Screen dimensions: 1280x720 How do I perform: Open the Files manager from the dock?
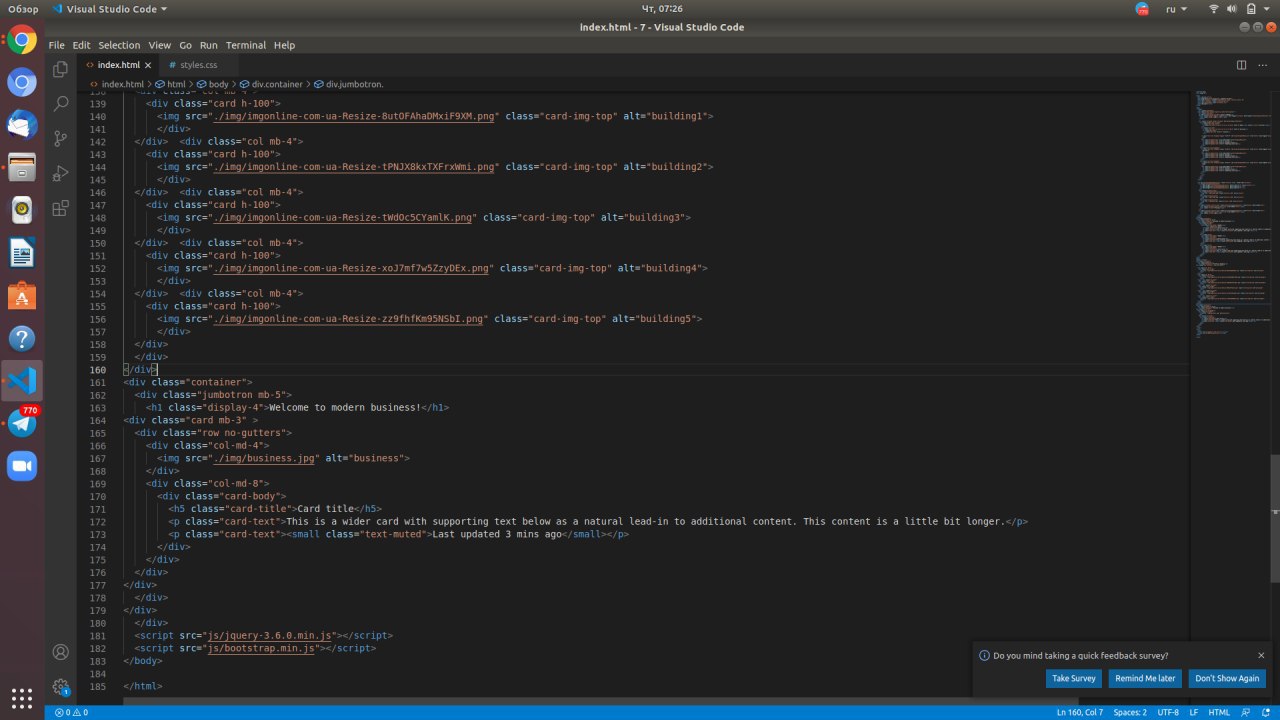(22, 167)
